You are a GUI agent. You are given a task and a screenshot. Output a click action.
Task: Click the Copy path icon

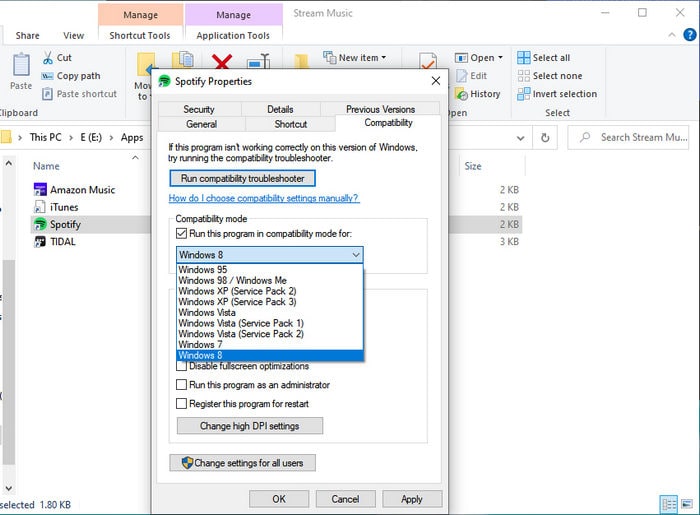[47, 76]
